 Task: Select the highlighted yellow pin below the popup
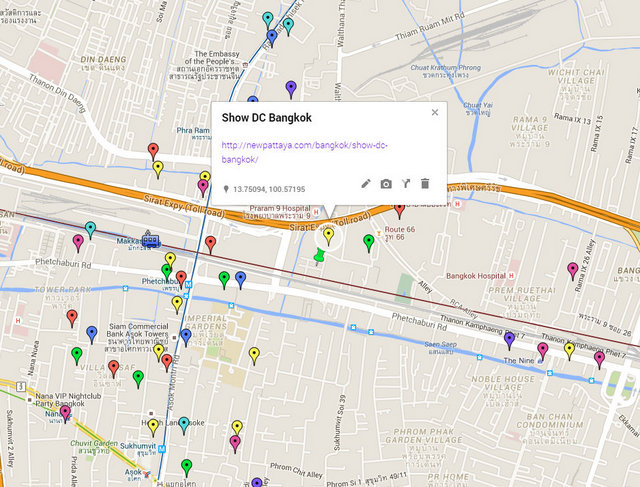pyautogui.click(x=329, y=236)
